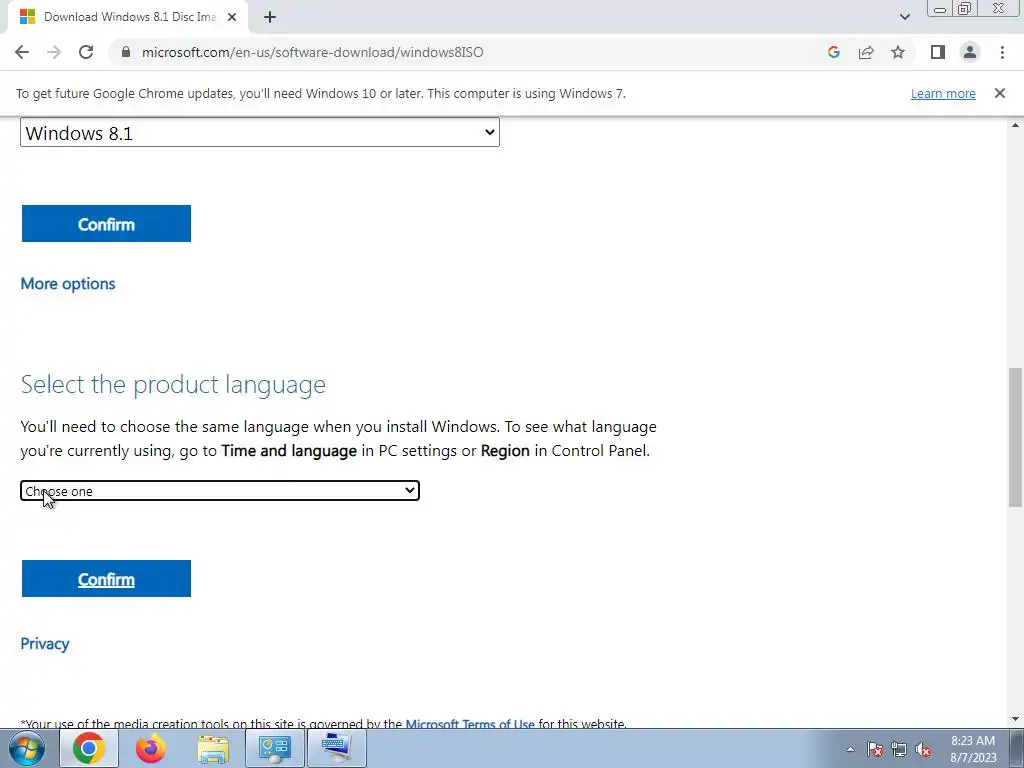Go back using the browser back arrow

coord(22,52)
